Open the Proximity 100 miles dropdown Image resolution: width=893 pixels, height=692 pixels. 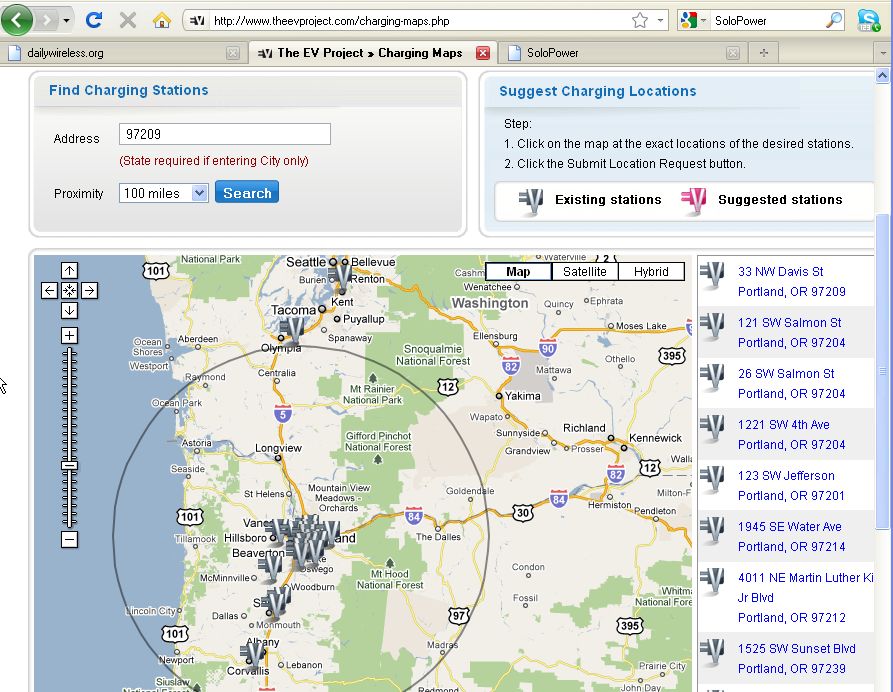pyautogui.click(x=198, y=193)
